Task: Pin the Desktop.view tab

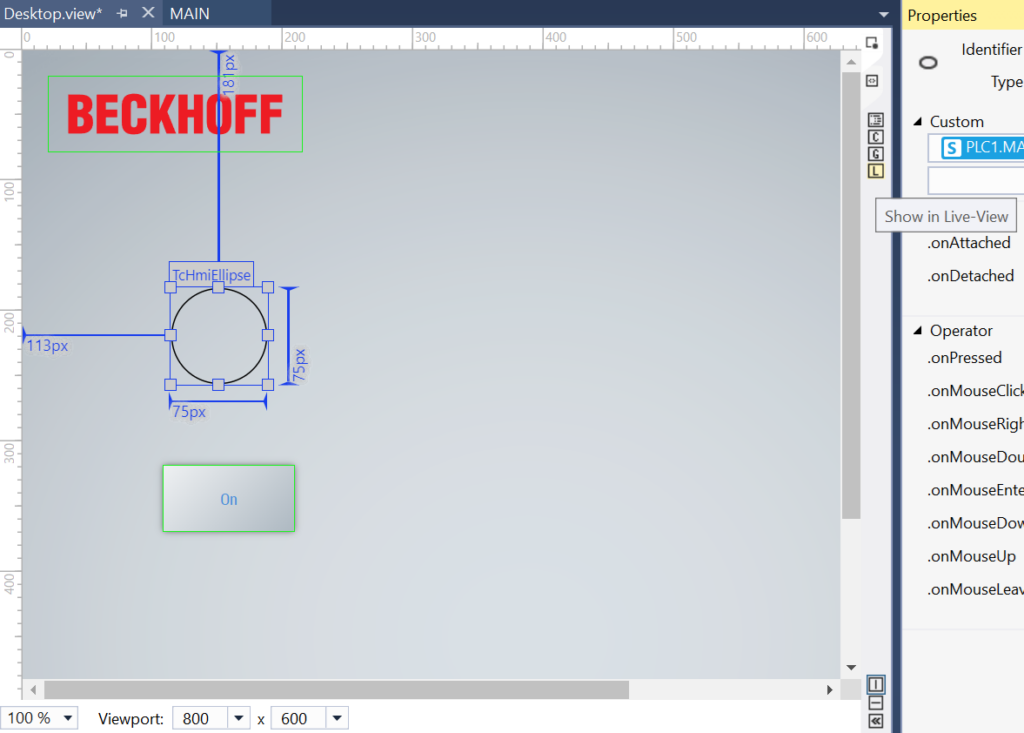Action: pyautogui.click(x=122, y=13)
